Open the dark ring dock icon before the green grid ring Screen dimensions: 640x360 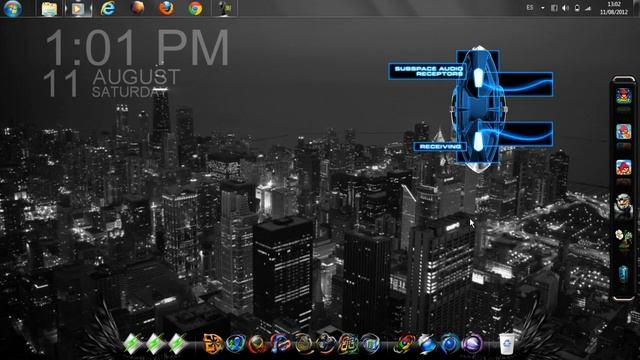tap(326, 344)
